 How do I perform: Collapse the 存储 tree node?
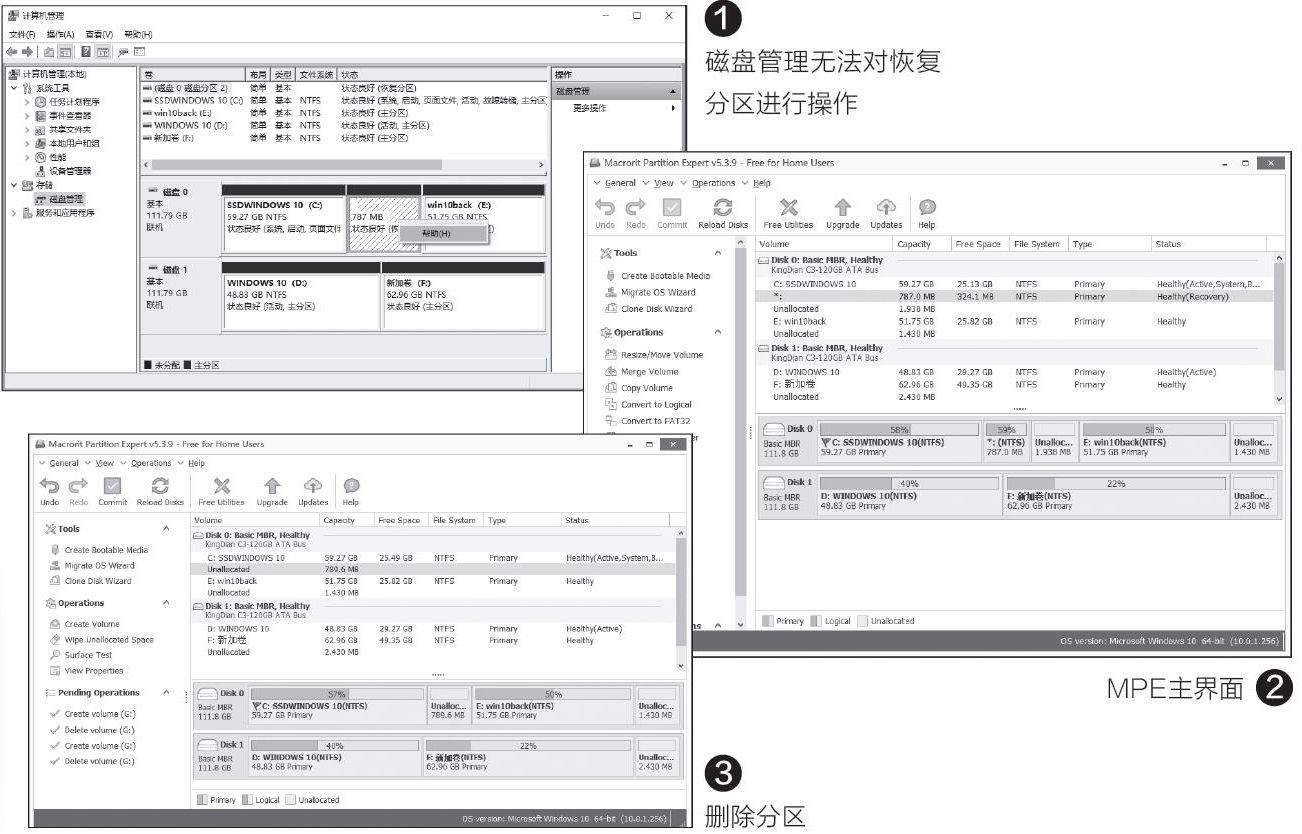coord(14,185)
